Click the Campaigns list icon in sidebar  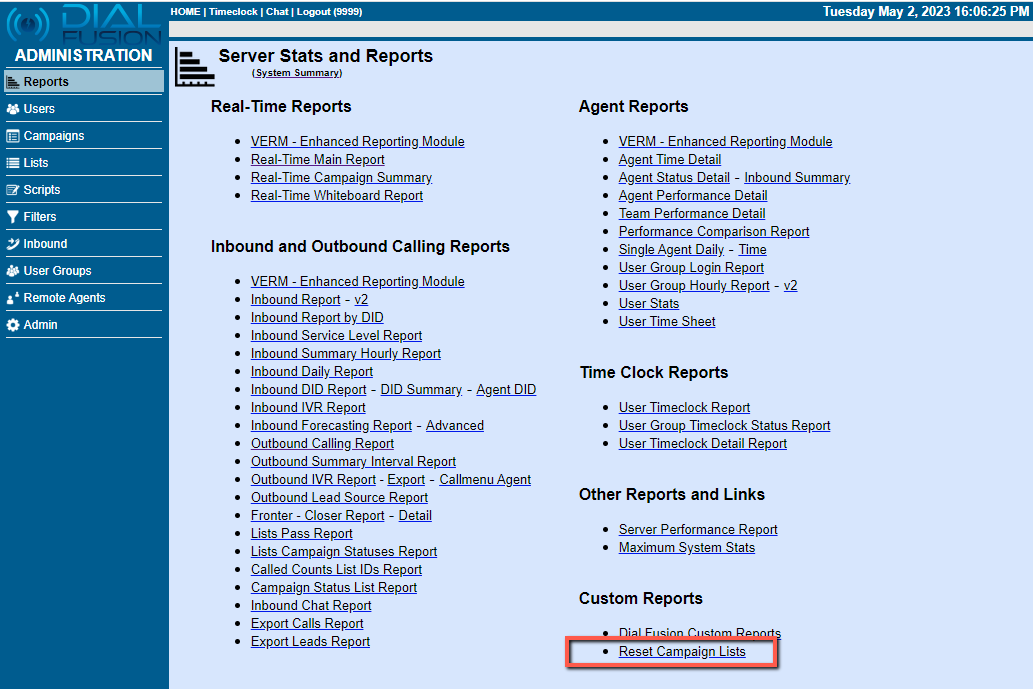(13, 136)
